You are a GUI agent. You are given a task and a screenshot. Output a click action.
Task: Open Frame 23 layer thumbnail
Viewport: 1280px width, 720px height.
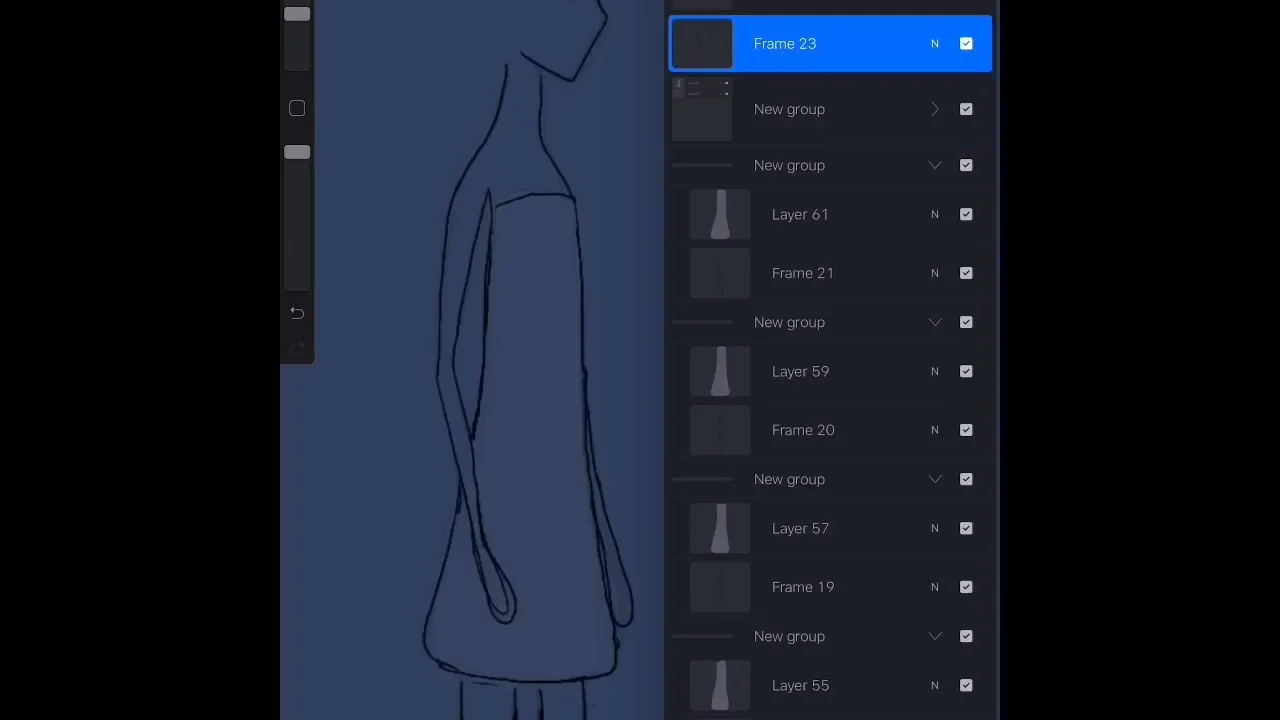(702, 44)
